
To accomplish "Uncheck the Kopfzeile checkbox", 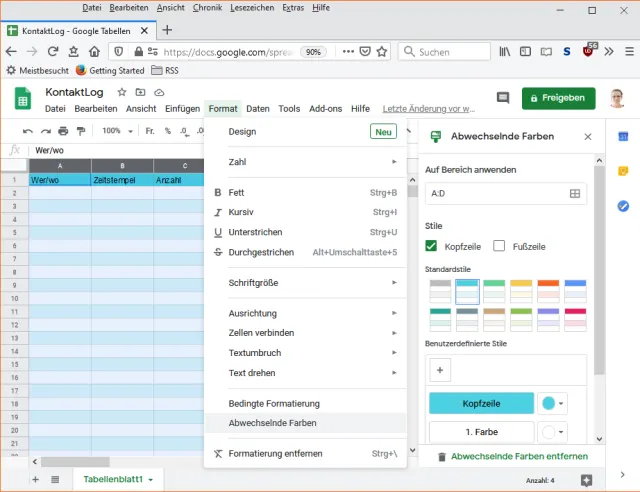I will (x=432, y=246).
